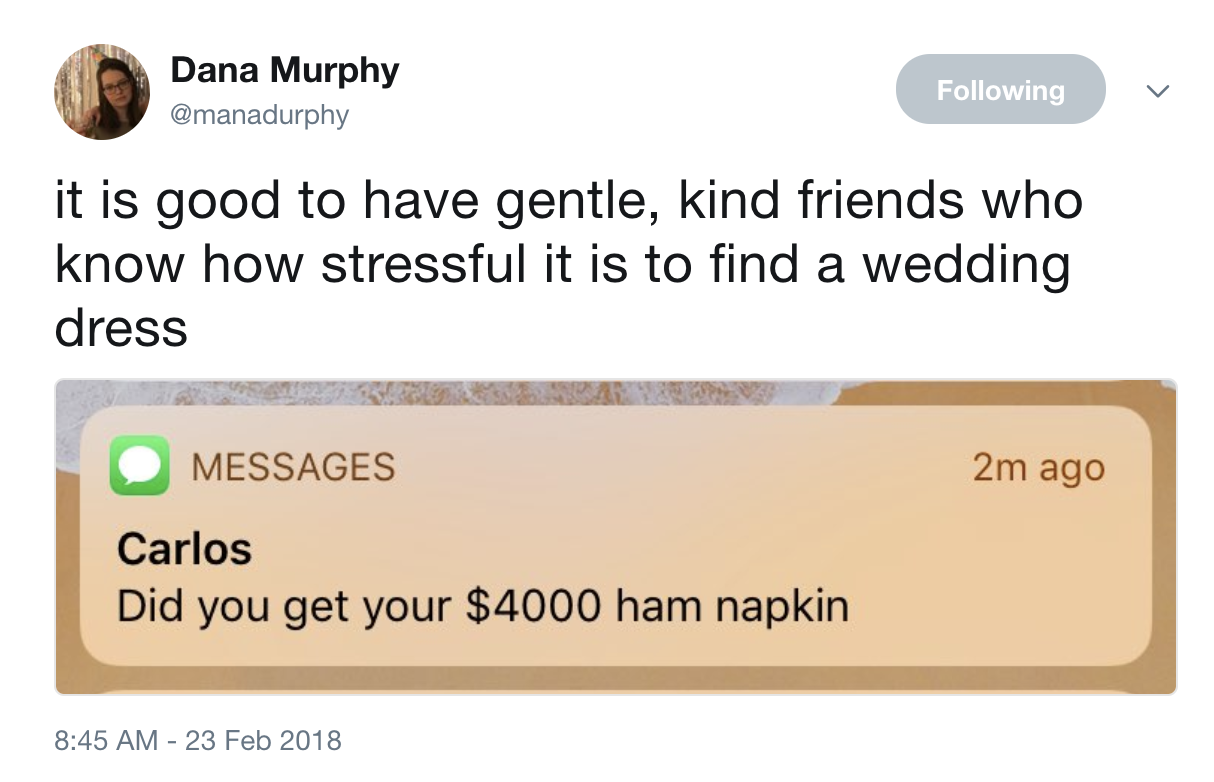Click the MESSAGES label in notification

[292, 467]
